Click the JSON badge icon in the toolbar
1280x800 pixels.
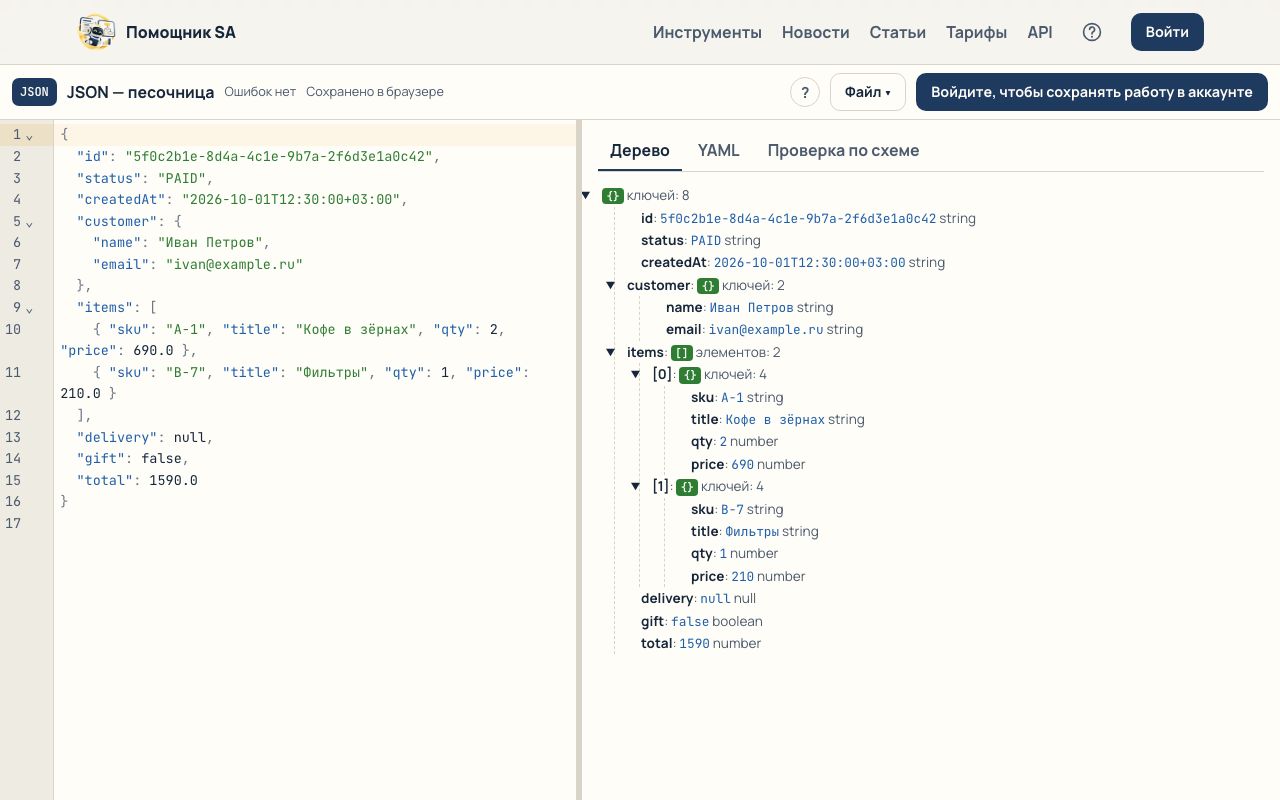point(34,92)
